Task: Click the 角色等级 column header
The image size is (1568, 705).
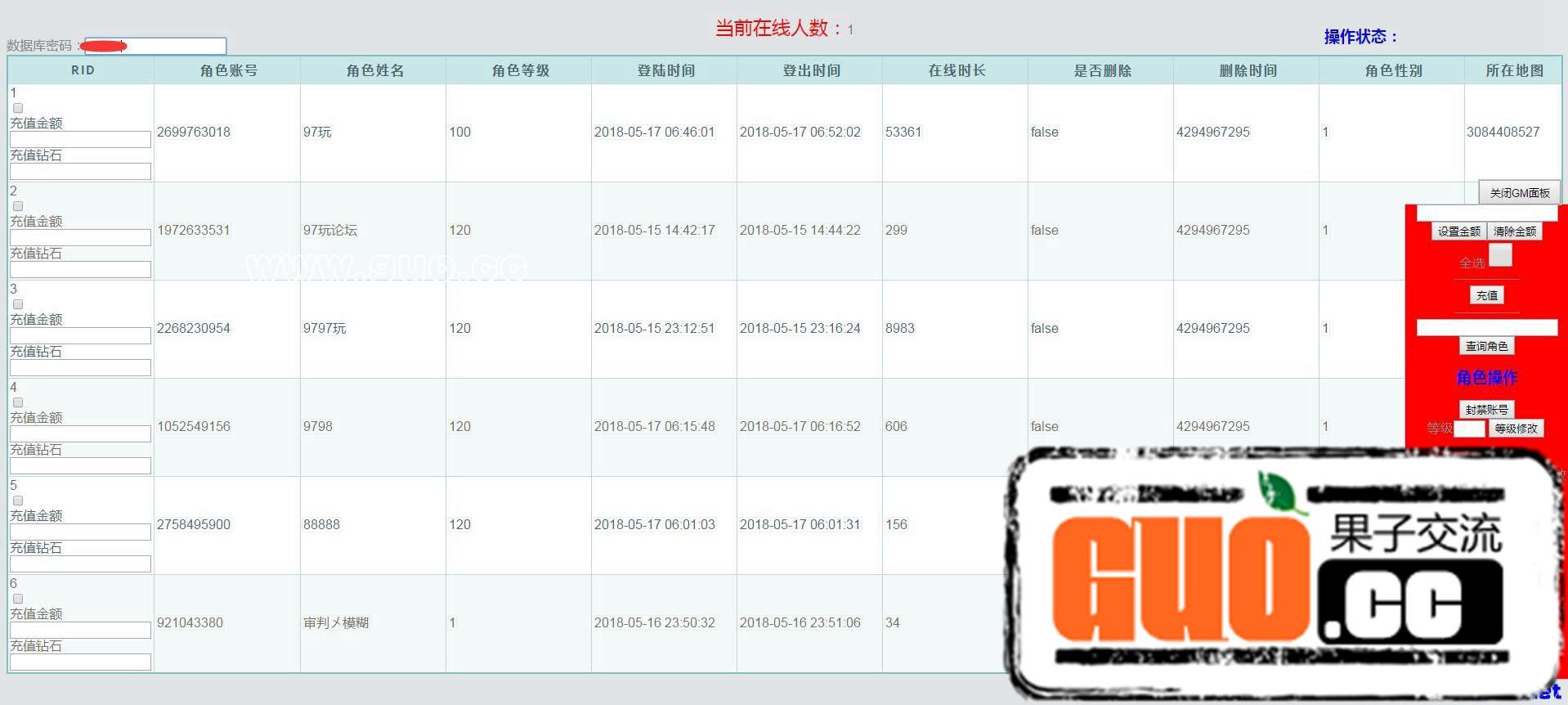Action: coord(520,70)
